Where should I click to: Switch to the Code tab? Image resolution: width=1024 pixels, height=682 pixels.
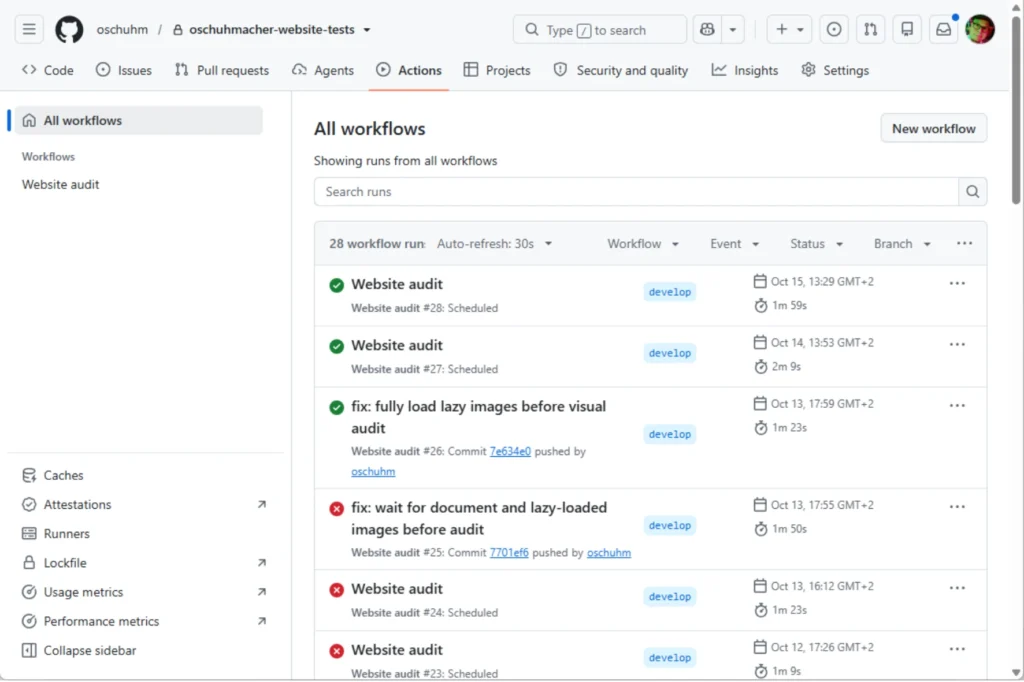point(48,70)
